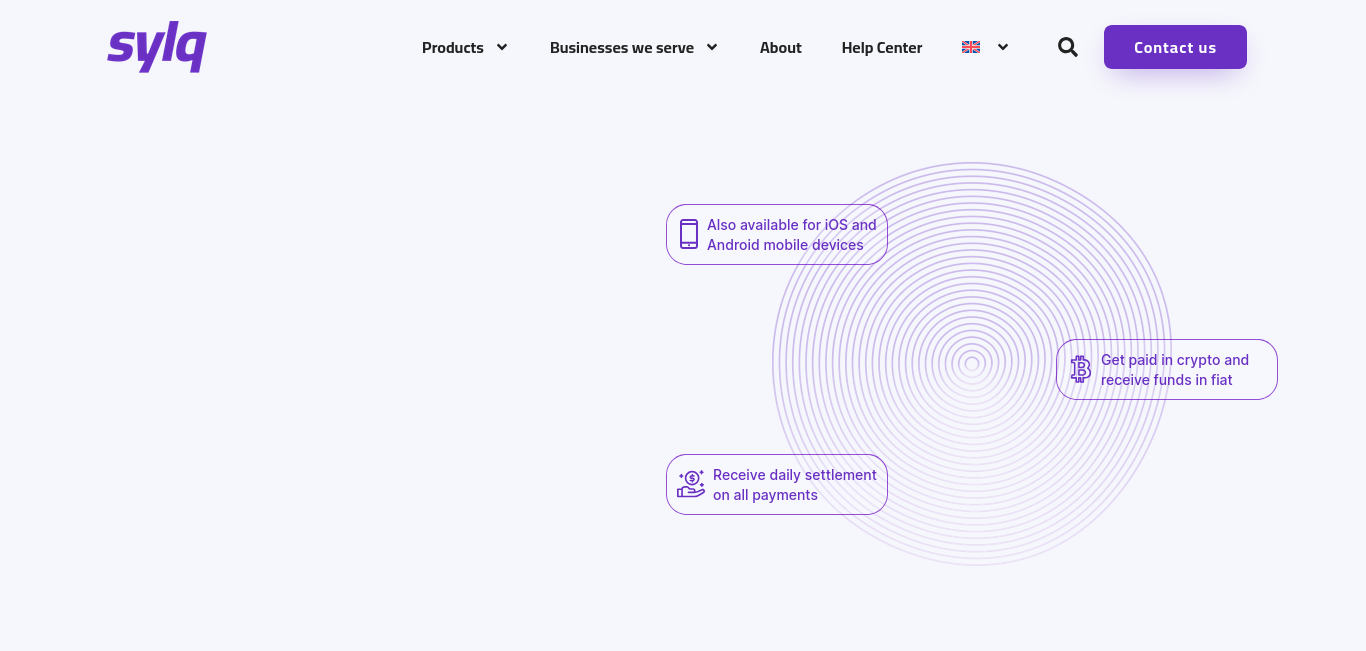Click the 'on all payments' text

(x=765, y=495)
